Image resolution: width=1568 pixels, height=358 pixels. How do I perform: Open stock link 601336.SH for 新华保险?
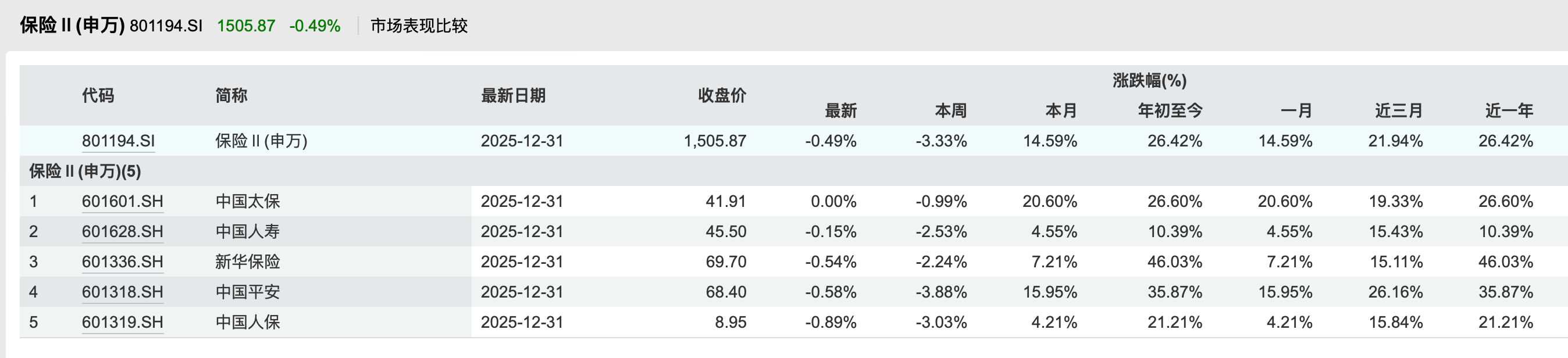(122, 262)
